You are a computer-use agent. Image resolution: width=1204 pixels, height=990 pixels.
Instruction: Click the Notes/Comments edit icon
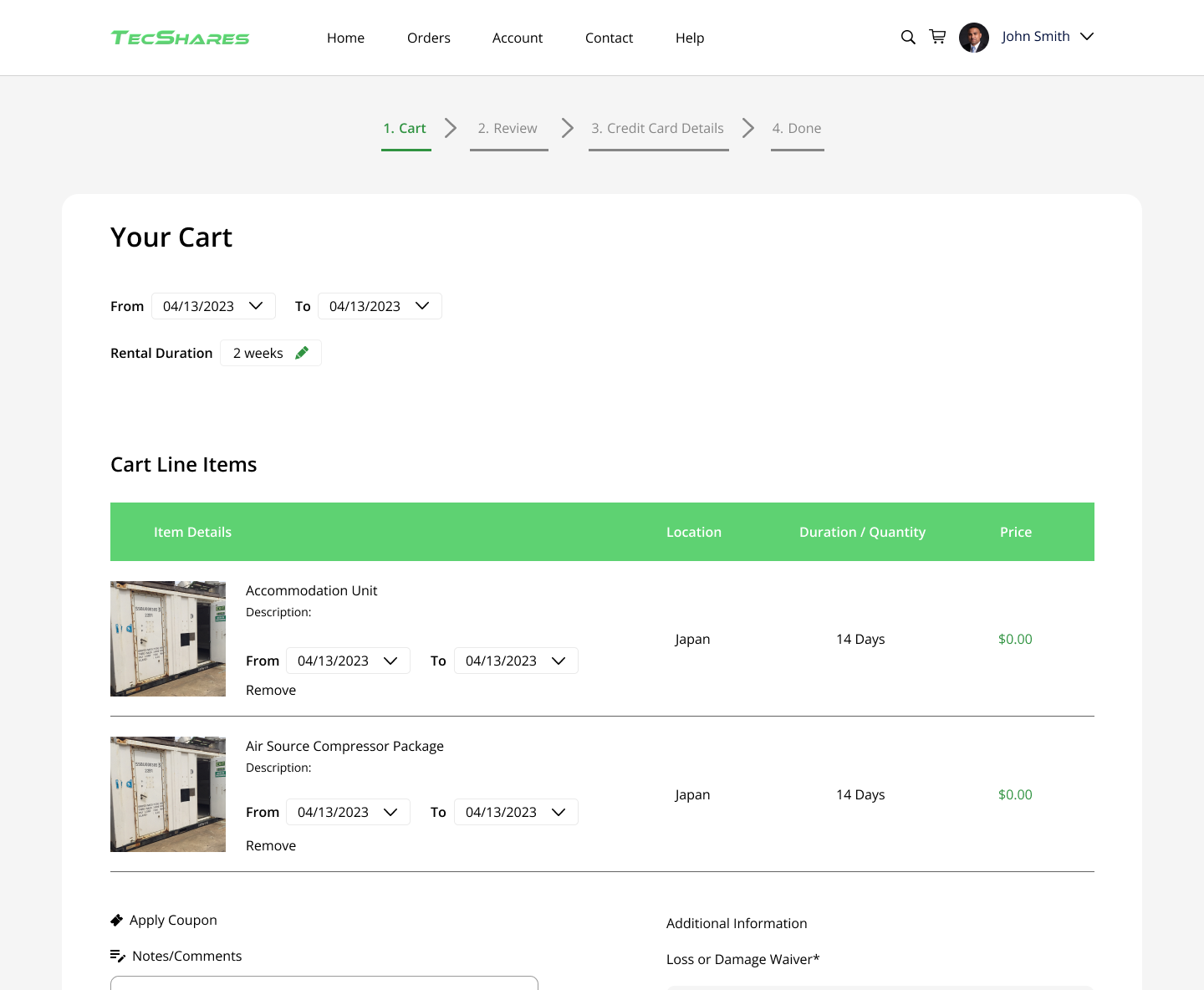[118, 956]
